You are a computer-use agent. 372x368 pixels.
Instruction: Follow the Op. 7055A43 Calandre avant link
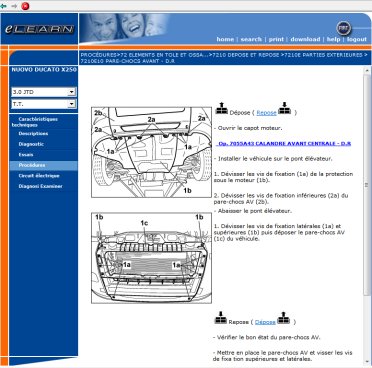(x=284, y=144)
